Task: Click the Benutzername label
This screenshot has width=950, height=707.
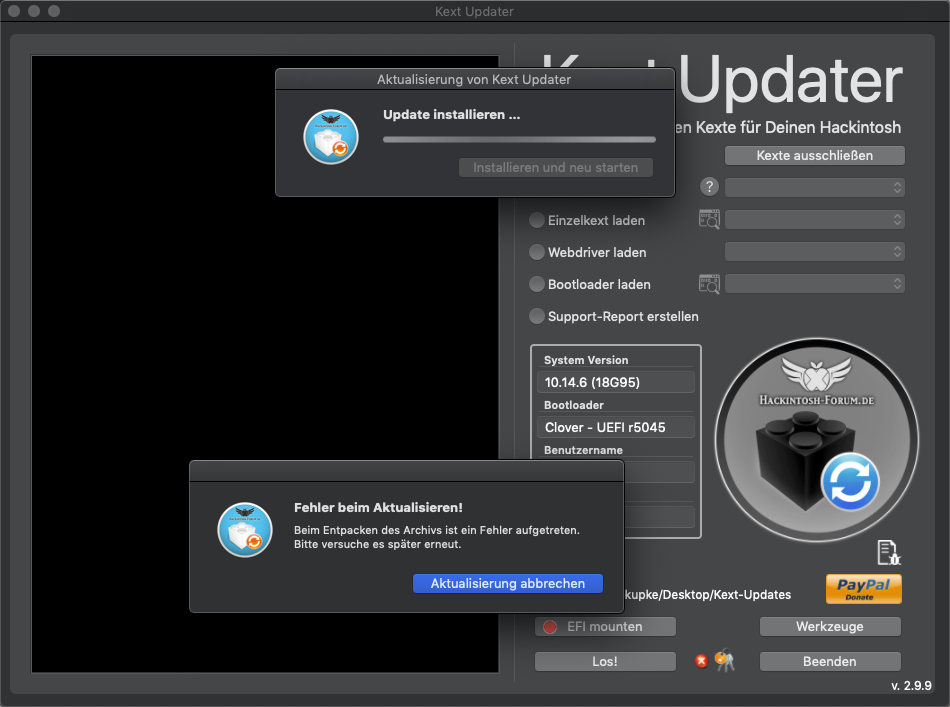Action: pyautogui.click(x=583, y=450)
